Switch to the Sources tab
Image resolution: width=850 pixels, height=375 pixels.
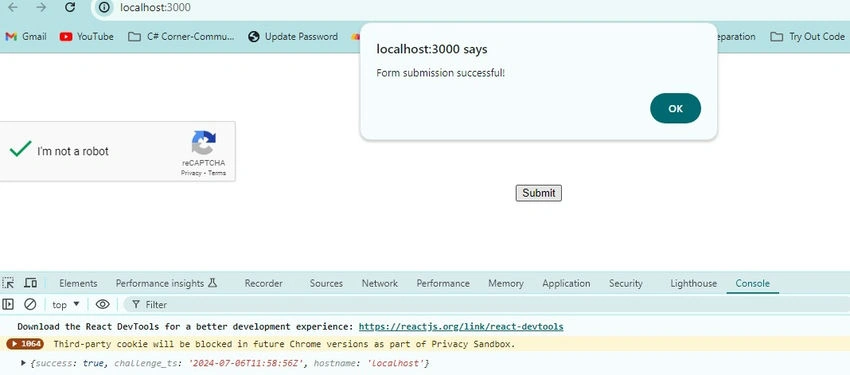326,283
